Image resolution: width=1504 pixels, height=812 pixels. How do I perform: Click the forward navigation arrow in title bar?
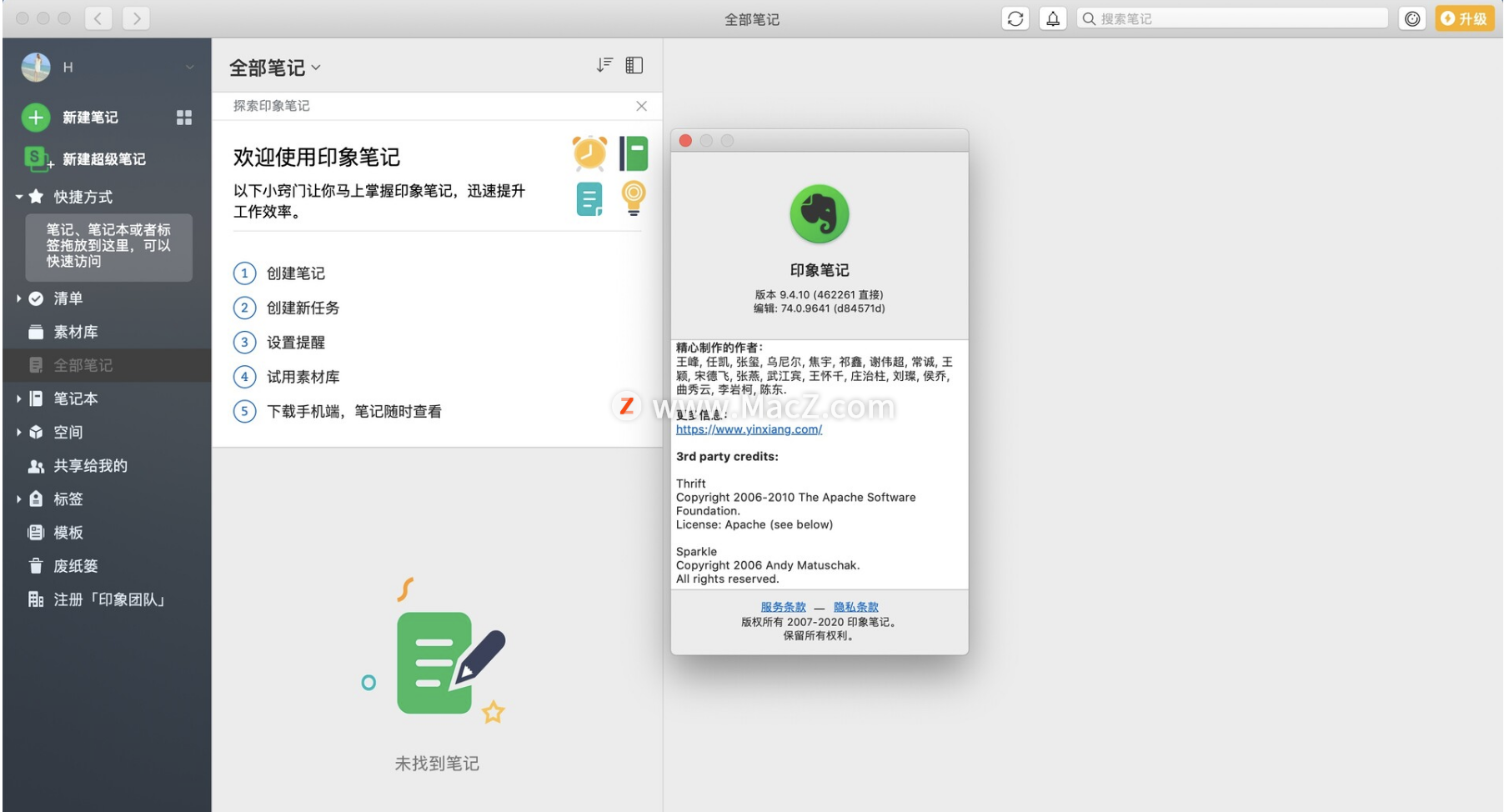(136, 18)
